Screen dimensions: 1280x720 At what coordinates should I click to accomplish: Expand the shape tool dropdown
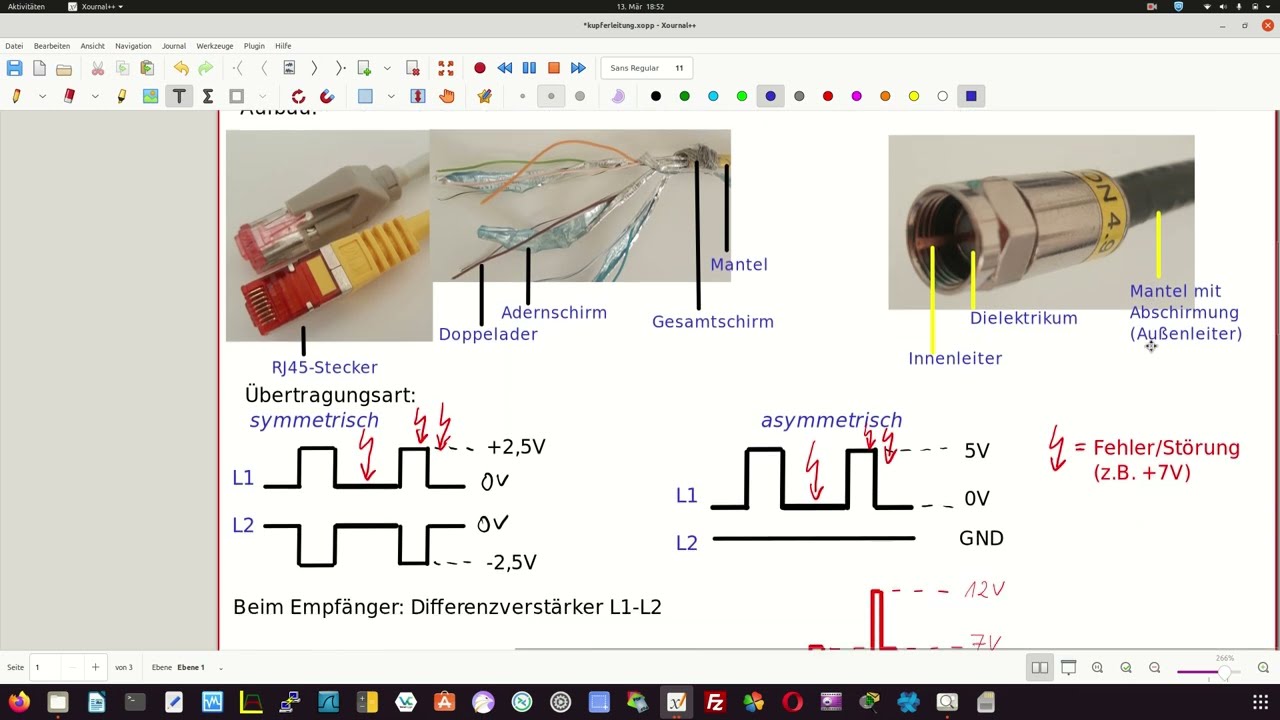[x=262, y=96]
